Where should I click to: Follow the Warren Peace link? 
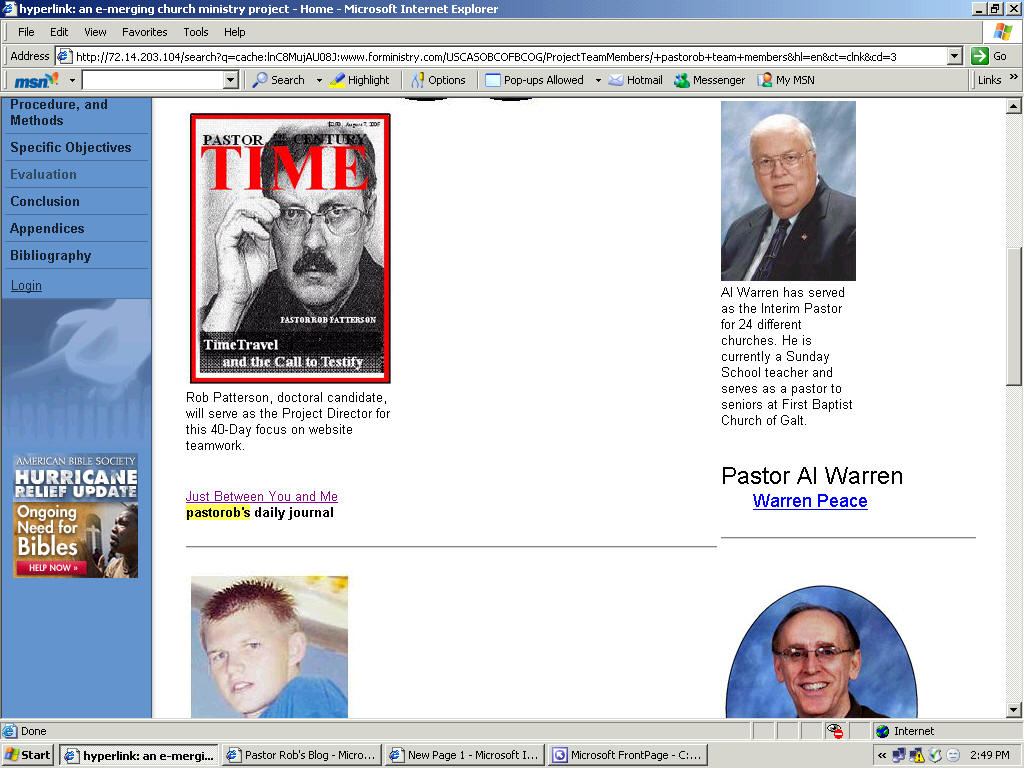click(x=809, y=501)
